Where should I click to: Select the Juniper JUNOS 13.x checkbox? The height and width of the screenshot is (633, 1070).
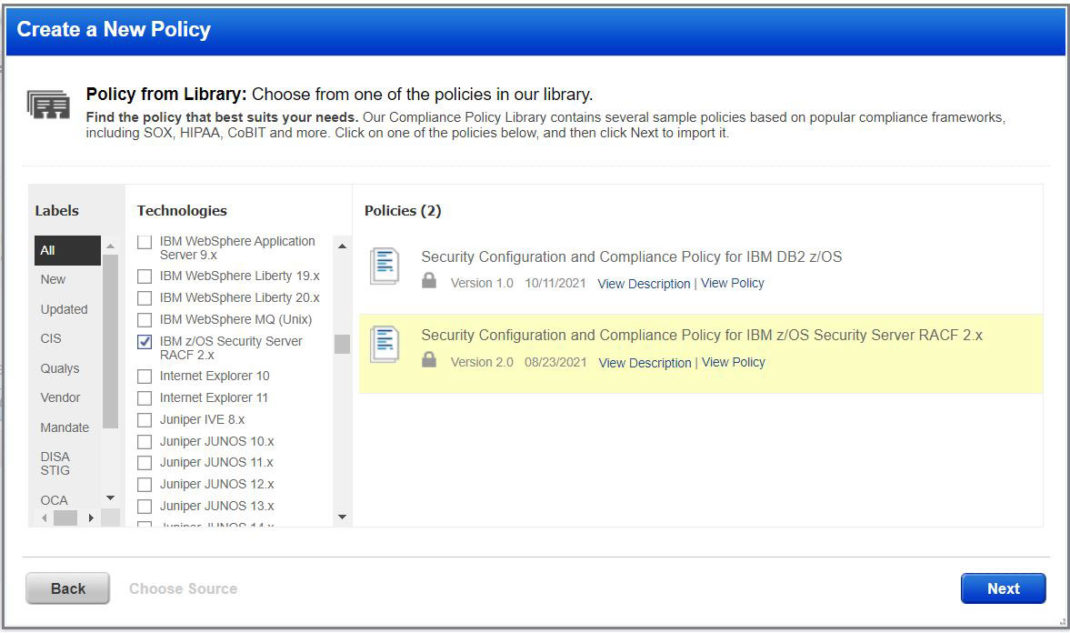tap(144, 507)
